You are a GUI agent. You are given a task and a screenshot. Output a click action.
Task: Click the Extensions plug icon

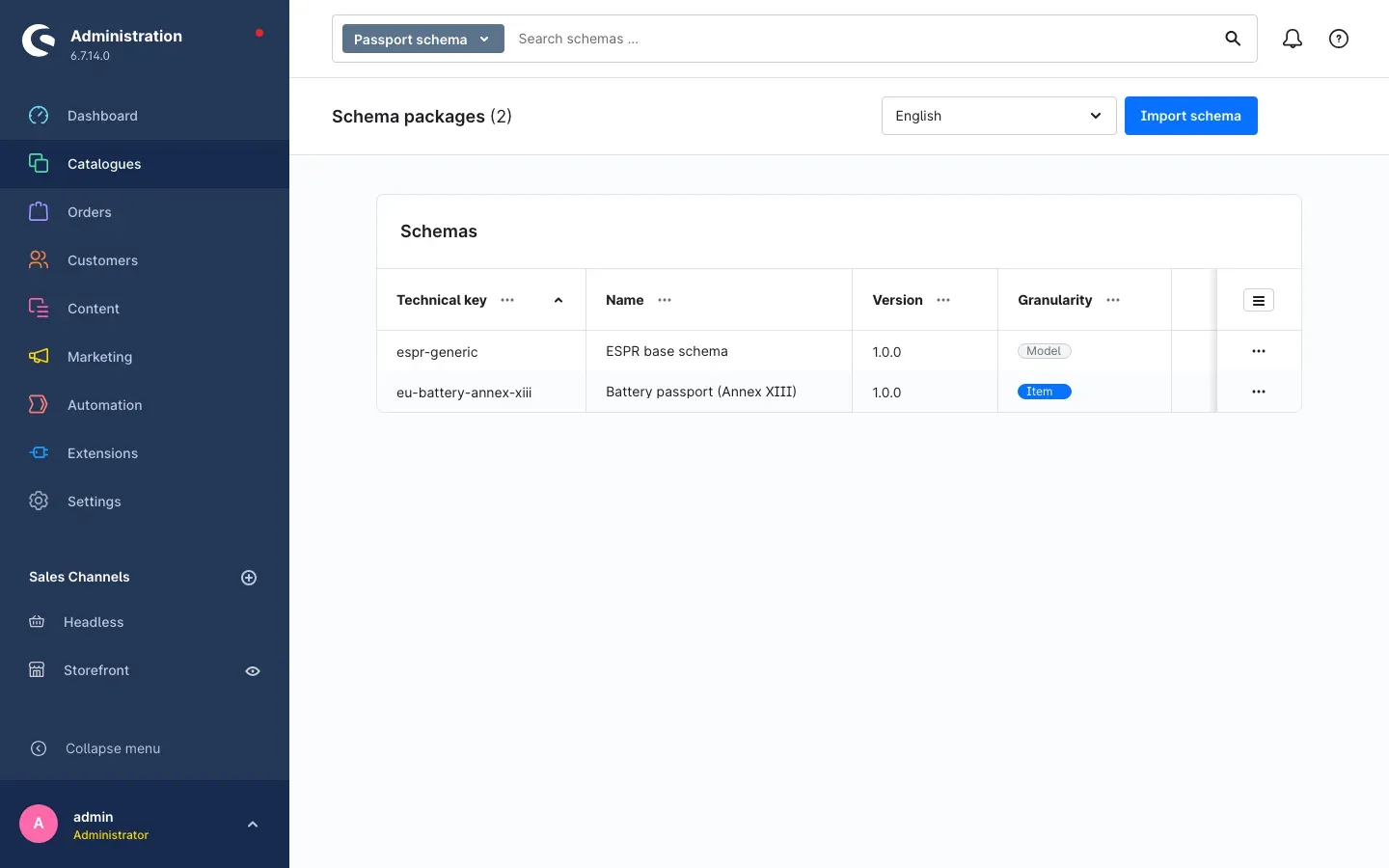pyautogui.click(x=39, y=453)
